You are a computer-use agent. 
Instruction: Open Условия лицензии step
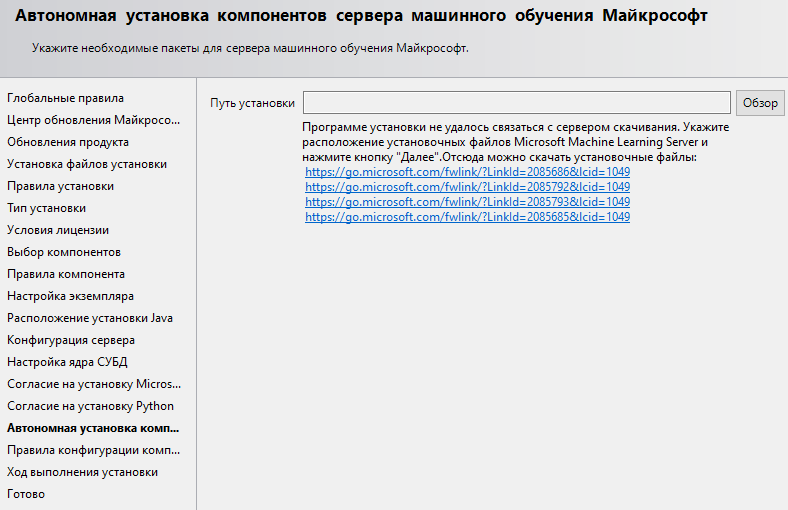[58, 230]
